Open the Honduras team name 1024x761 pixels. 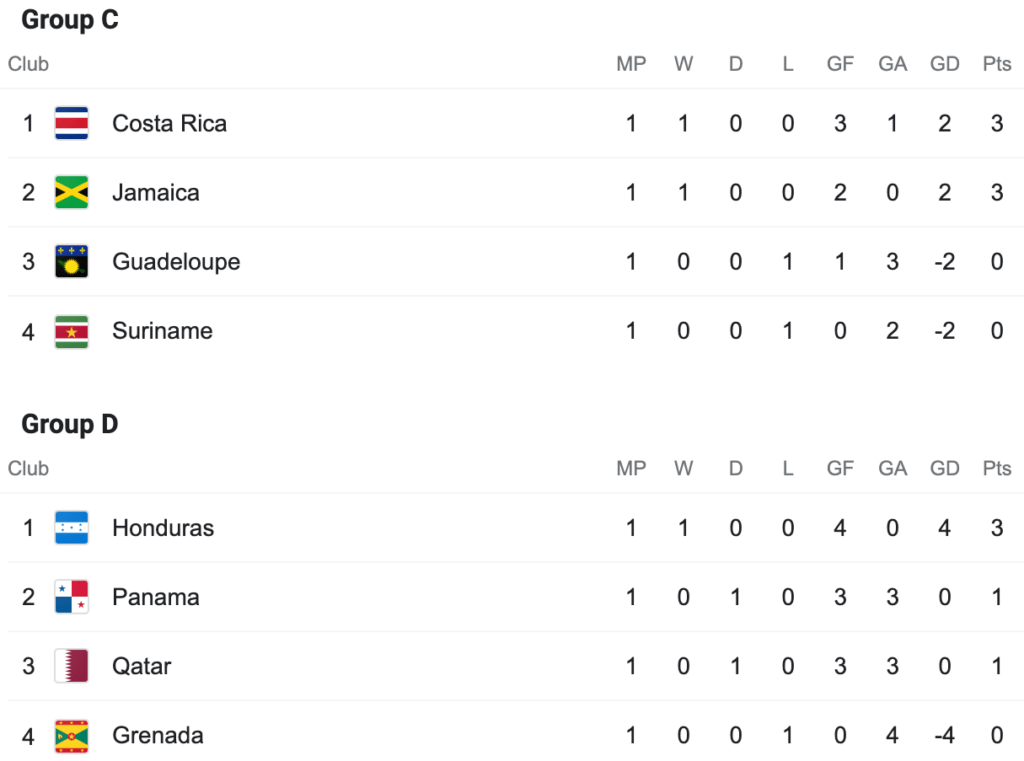[163, 528]
